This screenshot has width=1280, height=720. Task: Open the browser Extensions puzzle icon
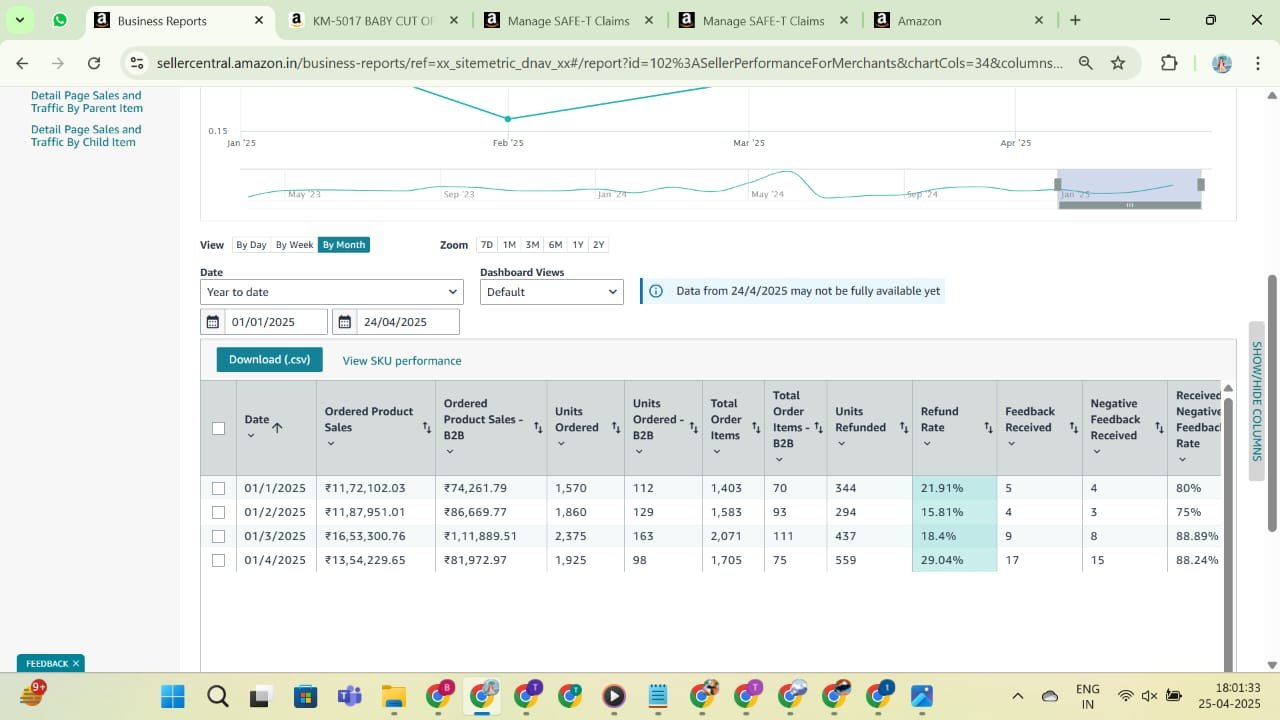point(1169,63)
